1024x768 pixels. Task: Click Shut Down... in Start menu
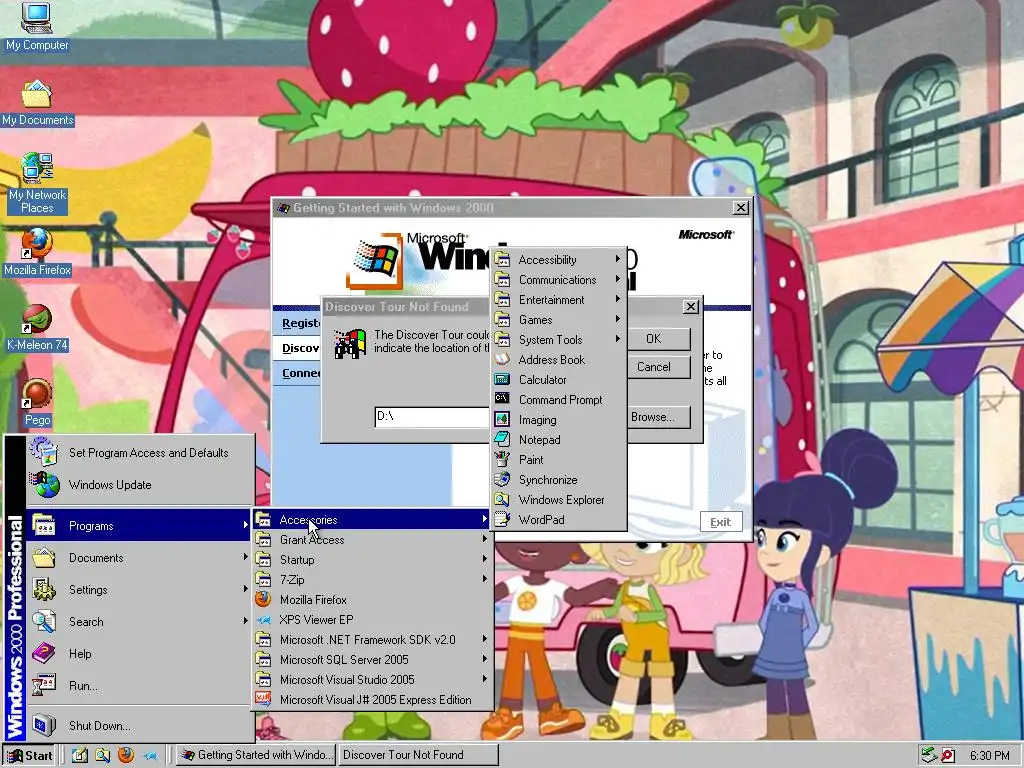click(139, 726)
